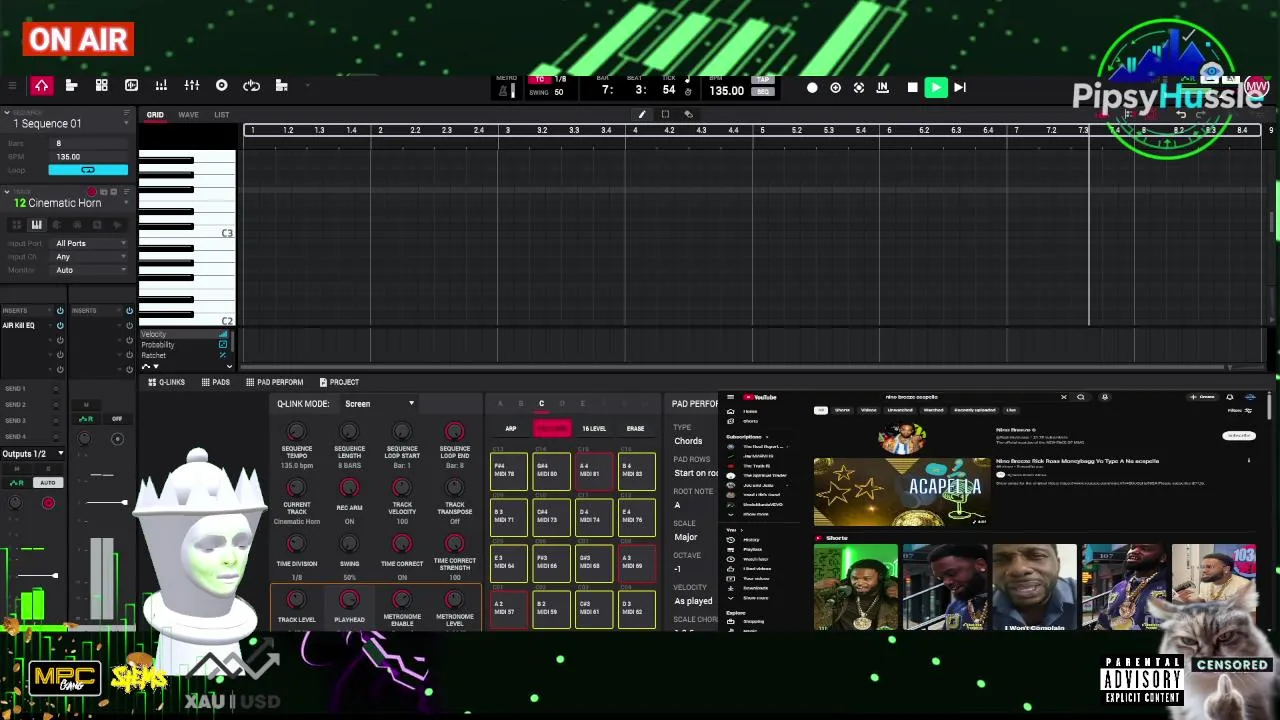
Task: Click the ACAPELLA video thumbnail in YouTube
Action: click(902, 492)
